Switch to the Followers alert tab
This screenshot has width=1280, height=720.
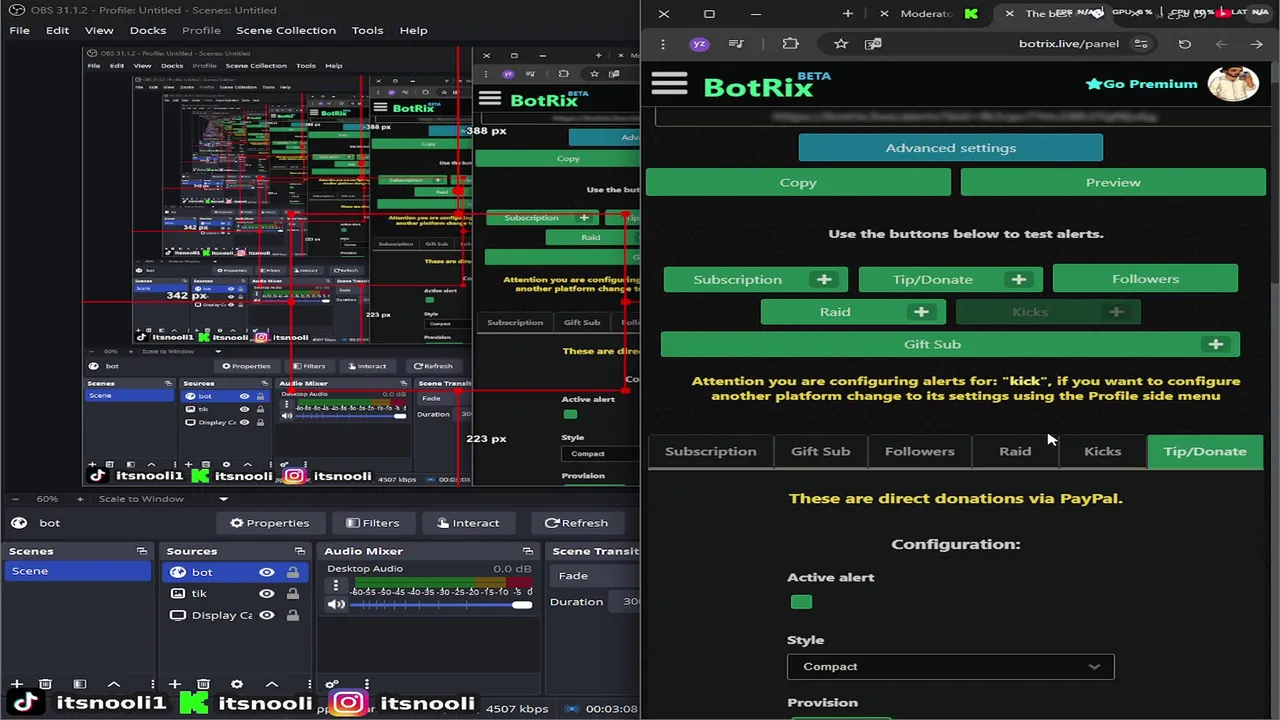(x=920, y=452)
